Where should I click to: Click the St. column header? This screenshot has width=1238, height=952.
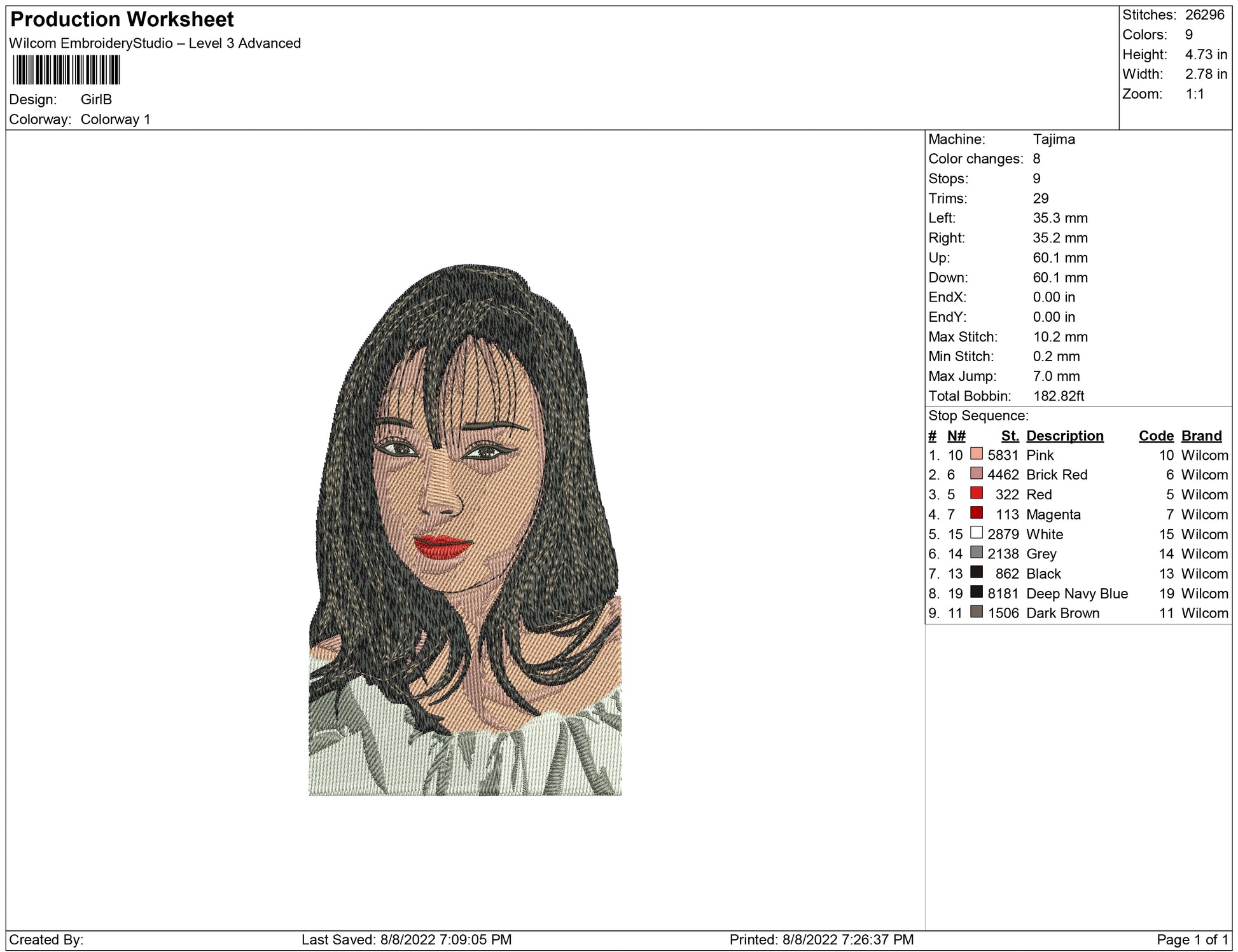[1010, 436]
